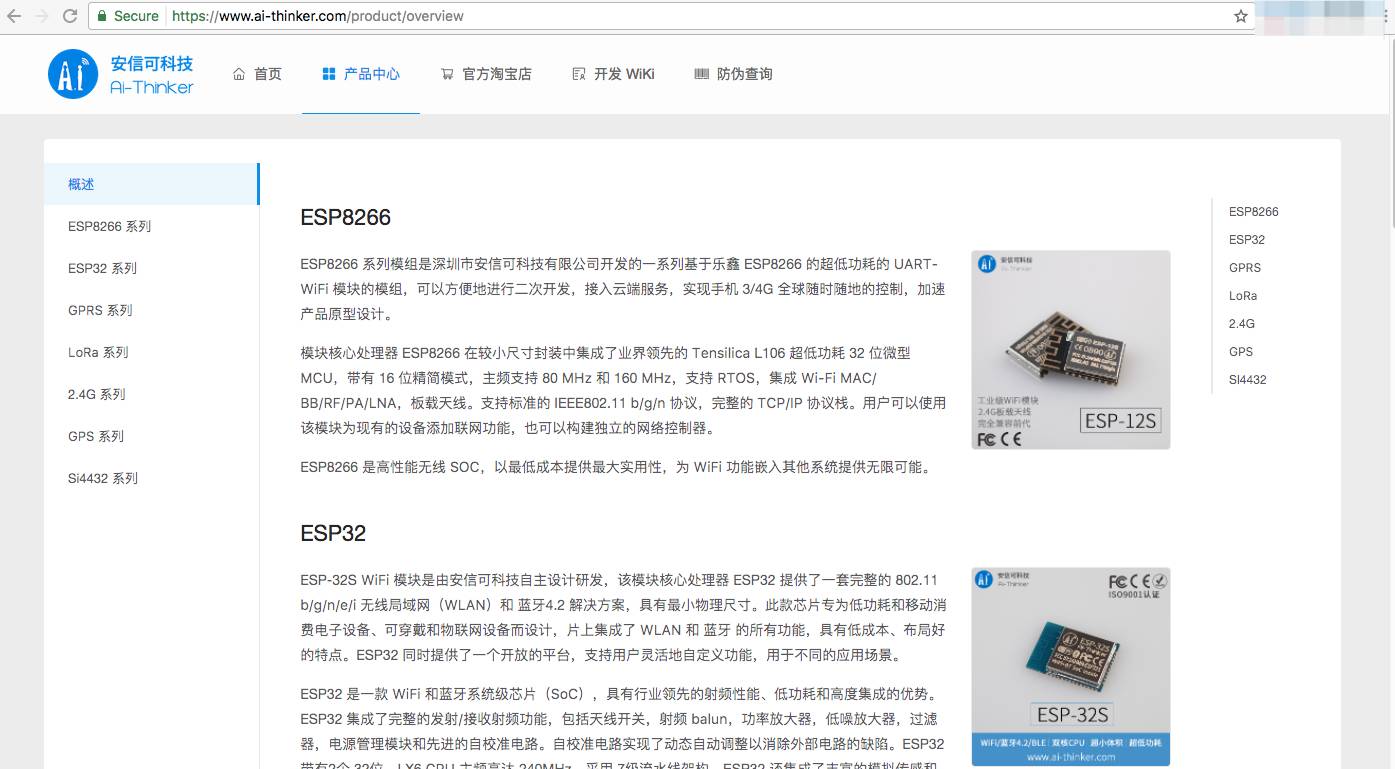
Task: Click the barcode icon beside 防伪查询
Action: click(x=701, y=74)
